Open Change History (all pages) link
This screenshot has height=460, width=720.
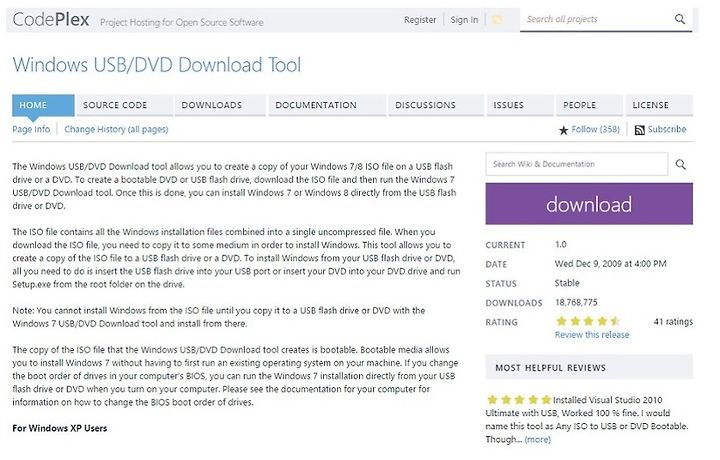[116, 129]
